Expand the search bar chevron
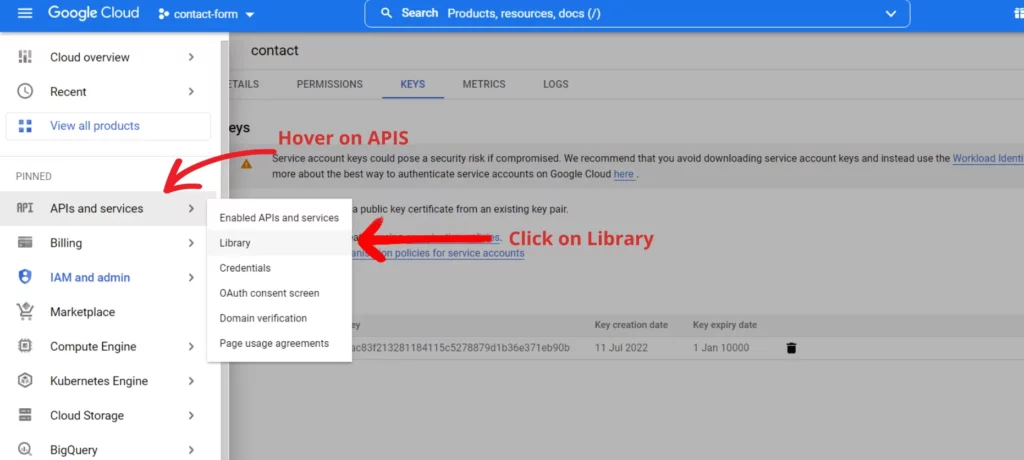 [x=891, y=14]
